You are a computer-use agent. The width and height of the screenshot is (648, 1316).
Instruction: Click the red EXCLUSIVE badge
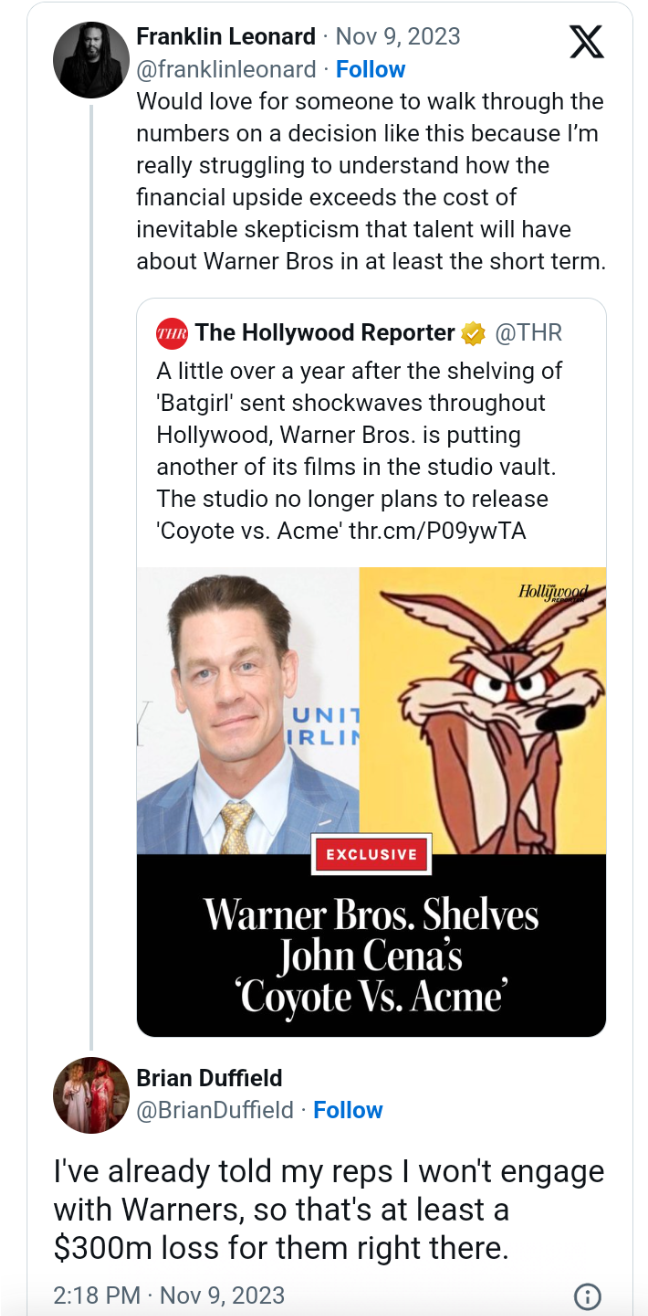coord(371,854)
